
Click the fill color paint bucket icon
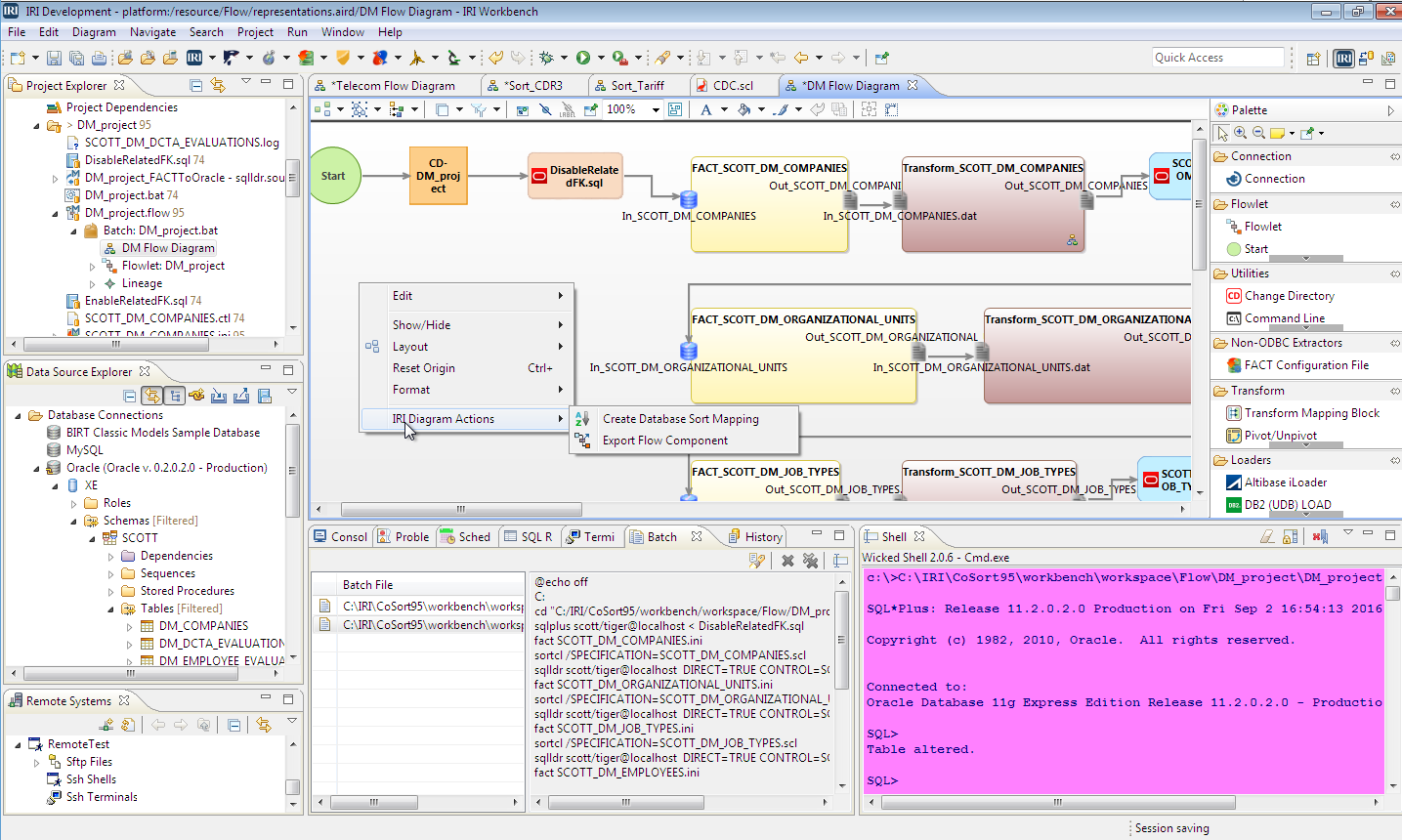pyautogui.click(x=743, y=110)
